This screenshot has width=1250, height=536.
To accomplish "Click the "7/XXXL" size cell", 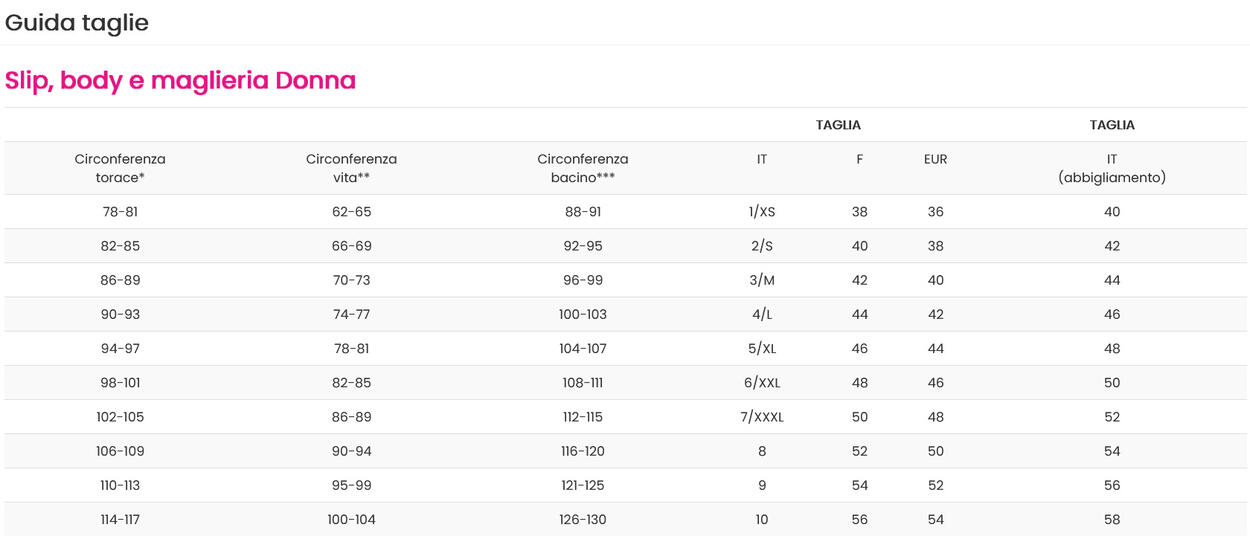I will coord(762,417).
